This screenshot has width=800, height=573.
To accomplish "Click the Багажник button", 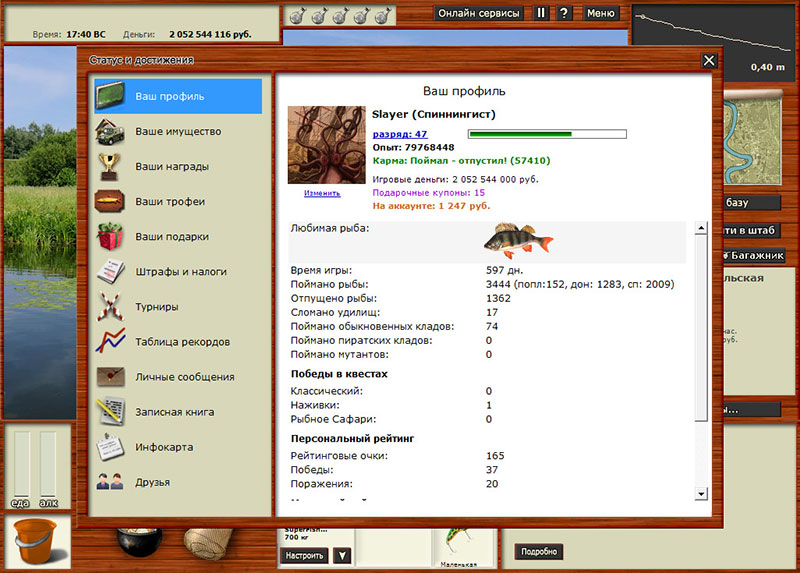I will (754, 255).
